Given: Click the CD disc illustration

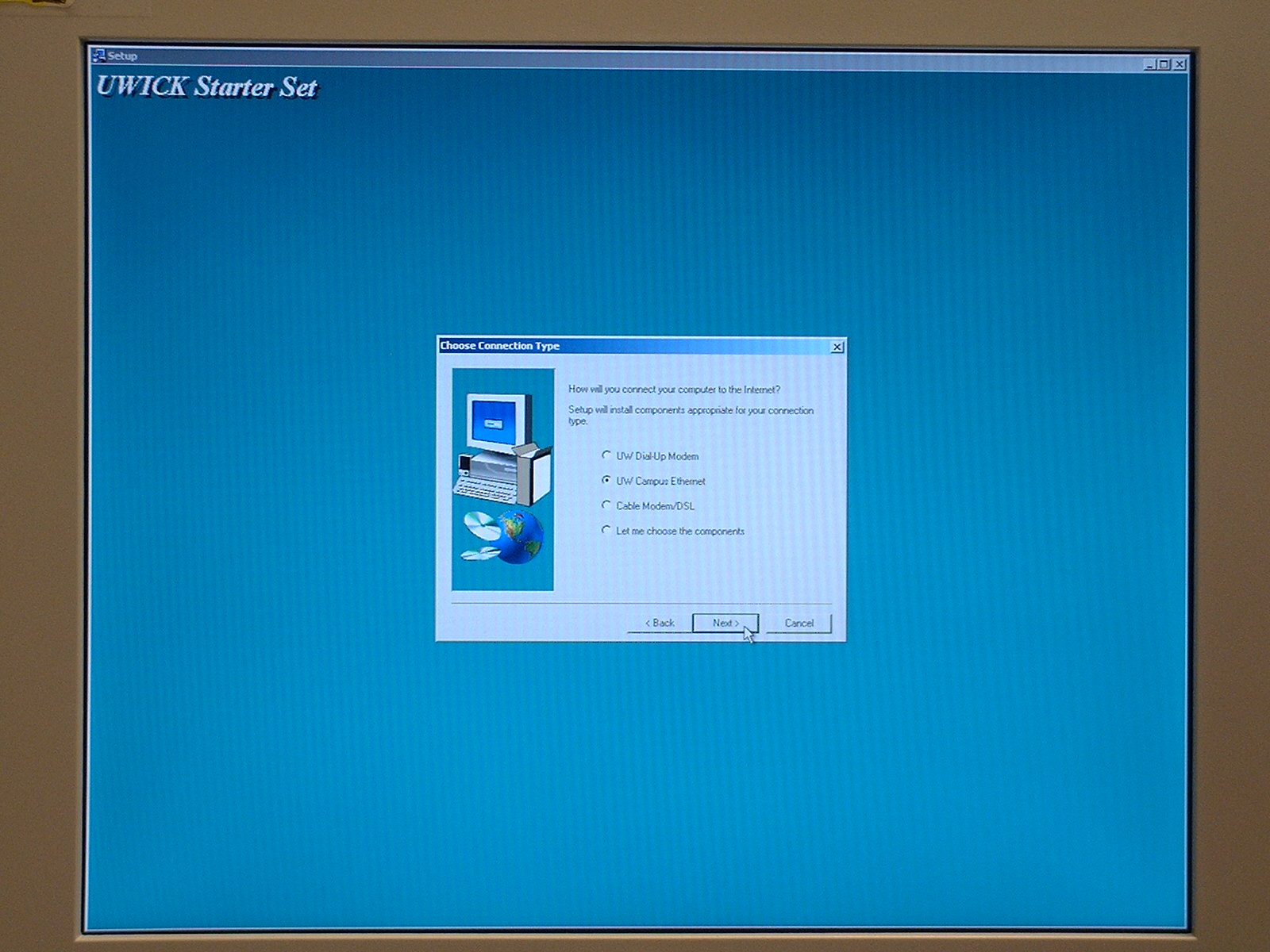Looking at the screenshot, I should (481, 525).
